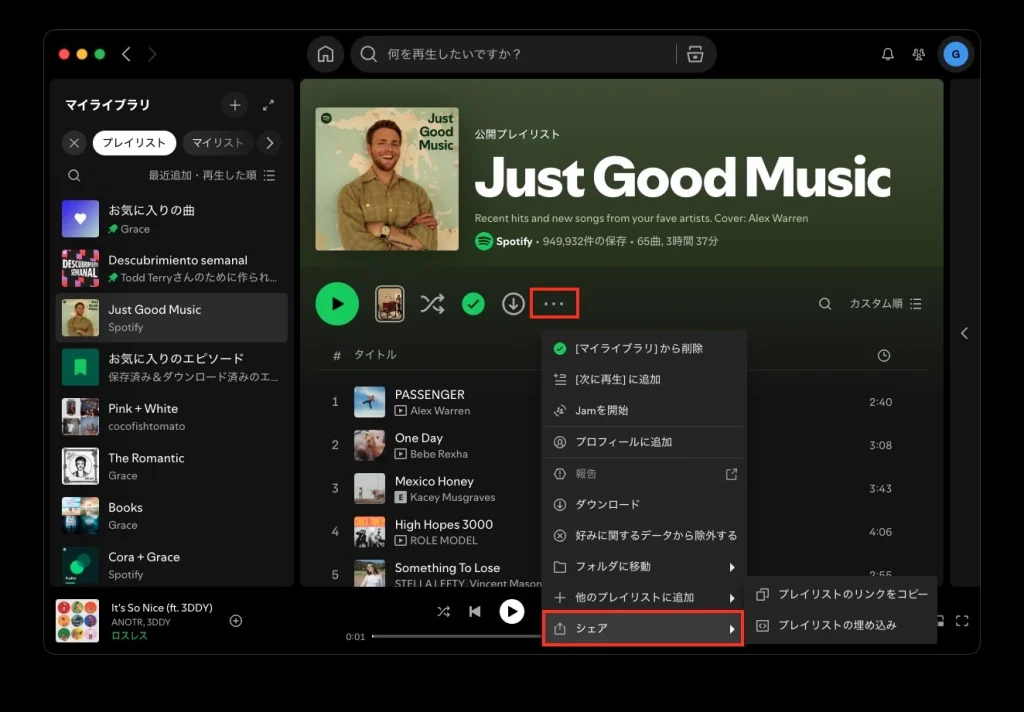Choose Jamを開始 menu item

[x=644, y=410]
